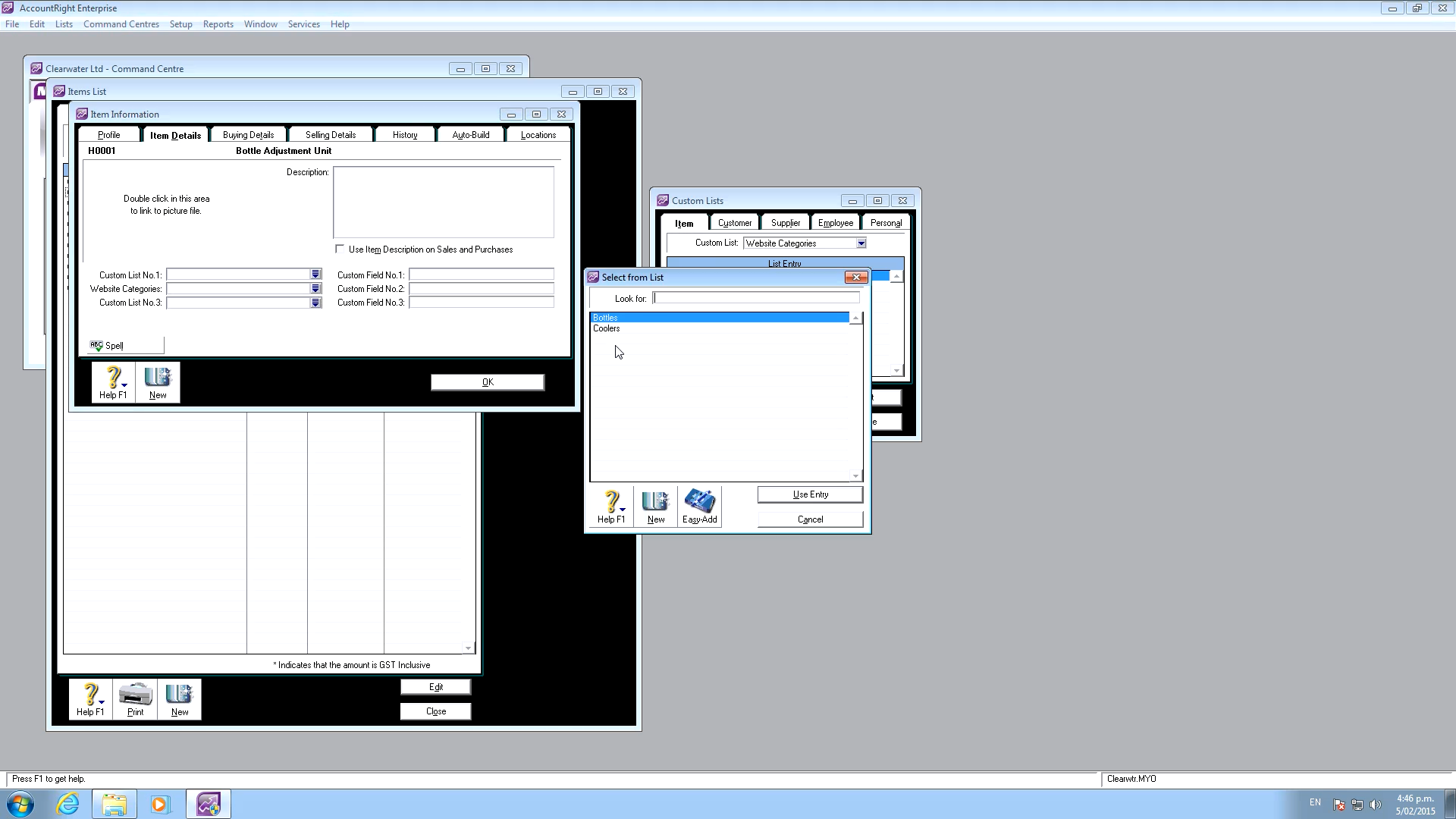Expand Custom List No.1 dropdown arrow
This screenshot has height=819, width=1456.
point(315,275)
